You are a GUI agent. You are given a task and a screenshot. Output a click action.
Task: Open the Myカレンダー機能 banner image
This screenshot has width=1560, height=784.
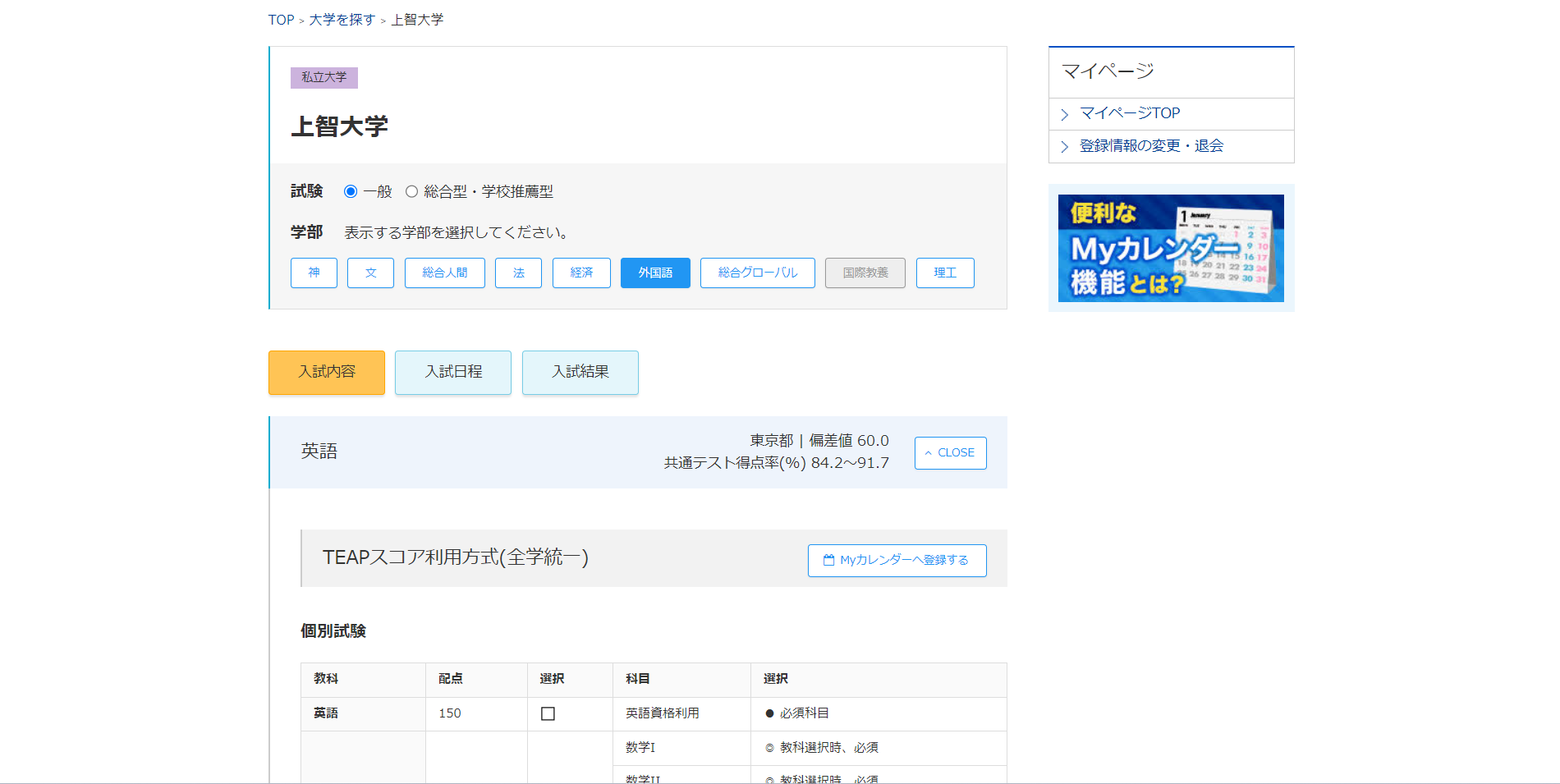pyautogui.click(x=1171, y=248)
